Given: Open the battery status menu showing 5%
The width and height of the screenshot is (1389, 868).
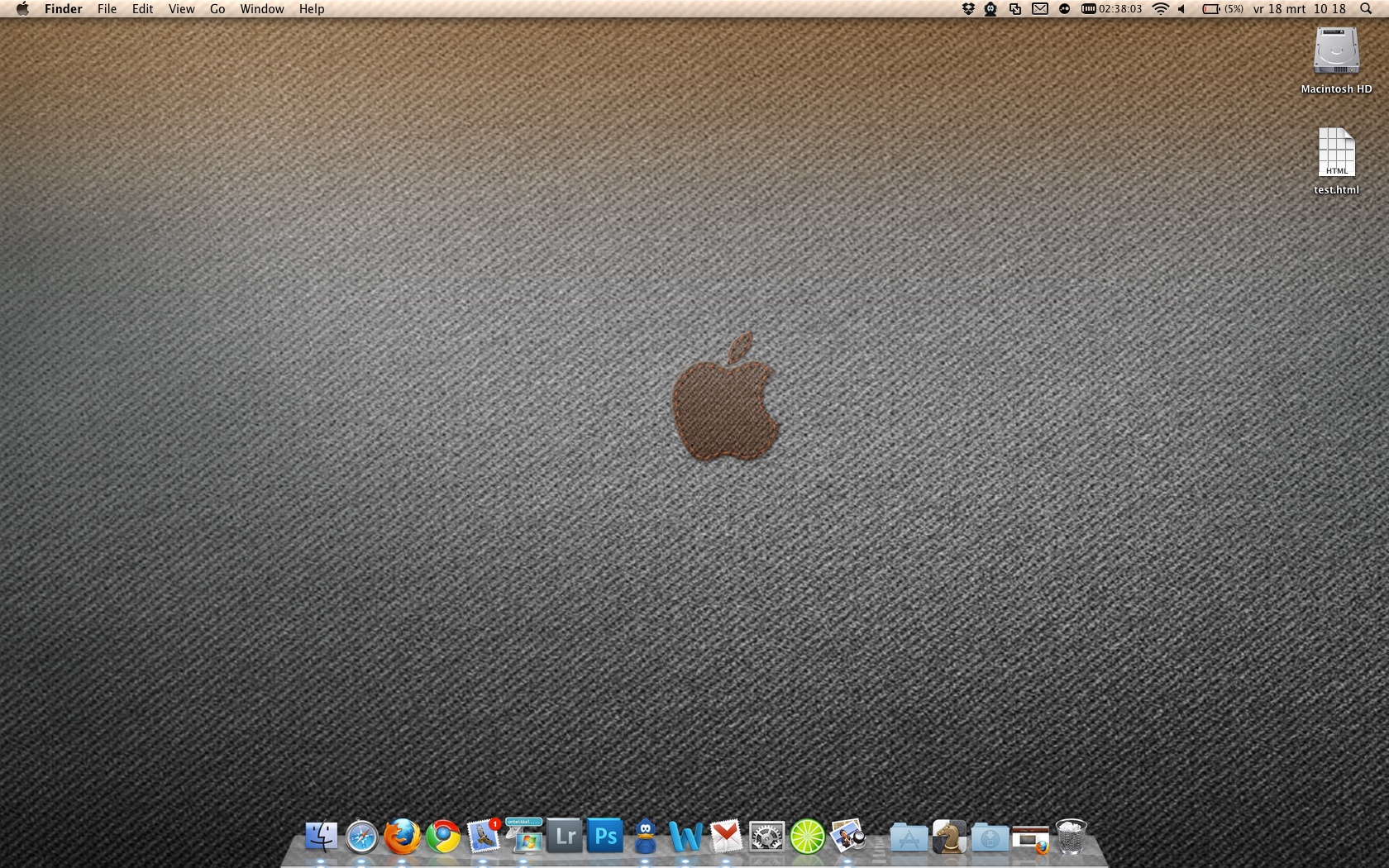Looking at the screenshot, I should pyautogui.click(x=1223, y=9).
